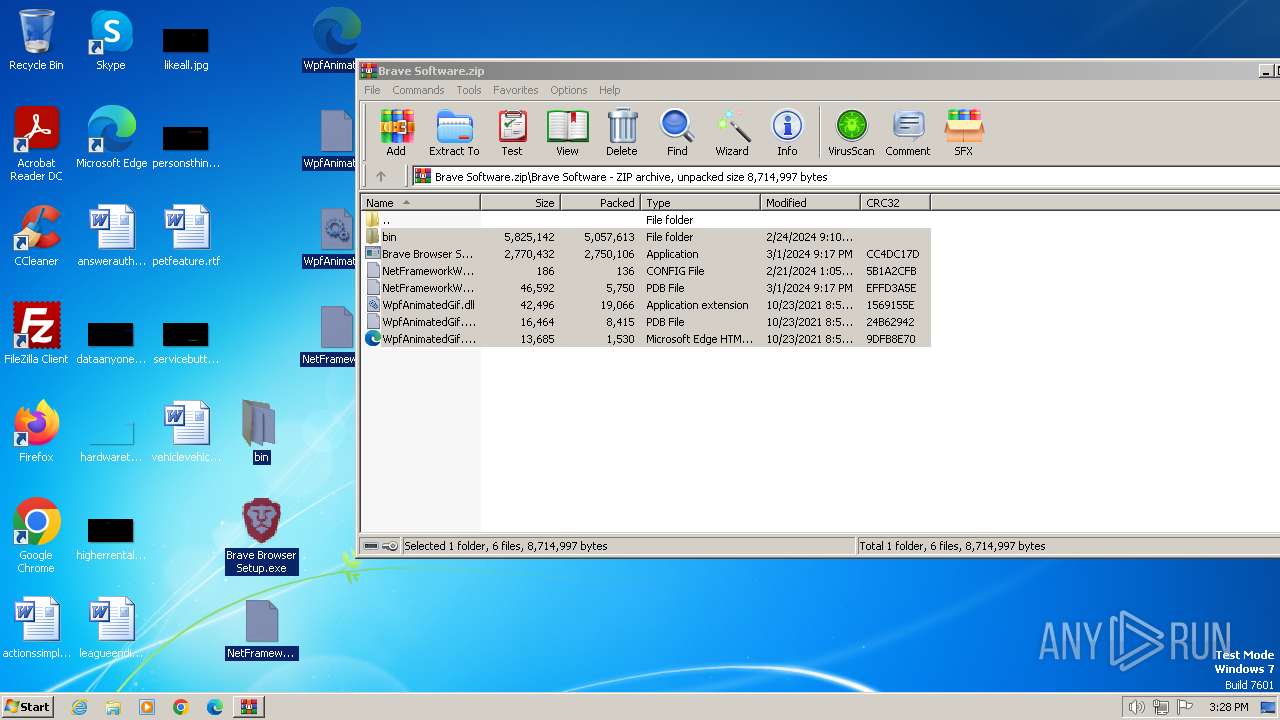
Task: Select the likeall.jpg desktop file
Action: tap(186, 46)
